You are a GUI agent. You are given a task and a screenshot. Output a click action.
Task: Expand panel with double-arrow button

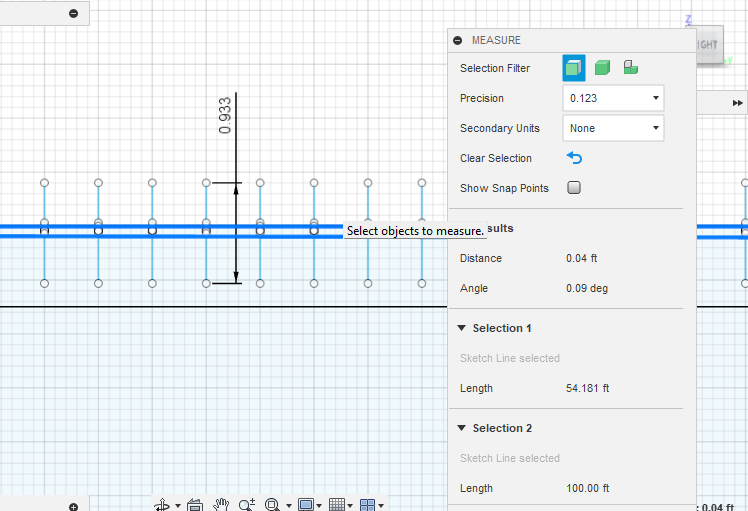click(x=738, y=103)
